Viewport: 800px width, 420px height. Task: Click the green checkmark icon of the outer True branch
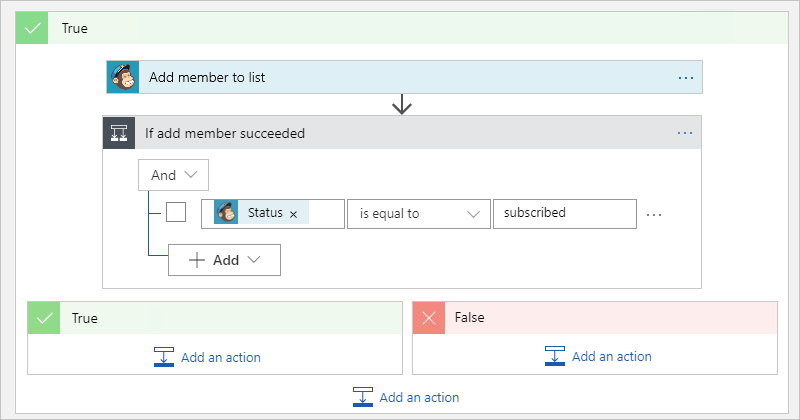click(32, 28)
